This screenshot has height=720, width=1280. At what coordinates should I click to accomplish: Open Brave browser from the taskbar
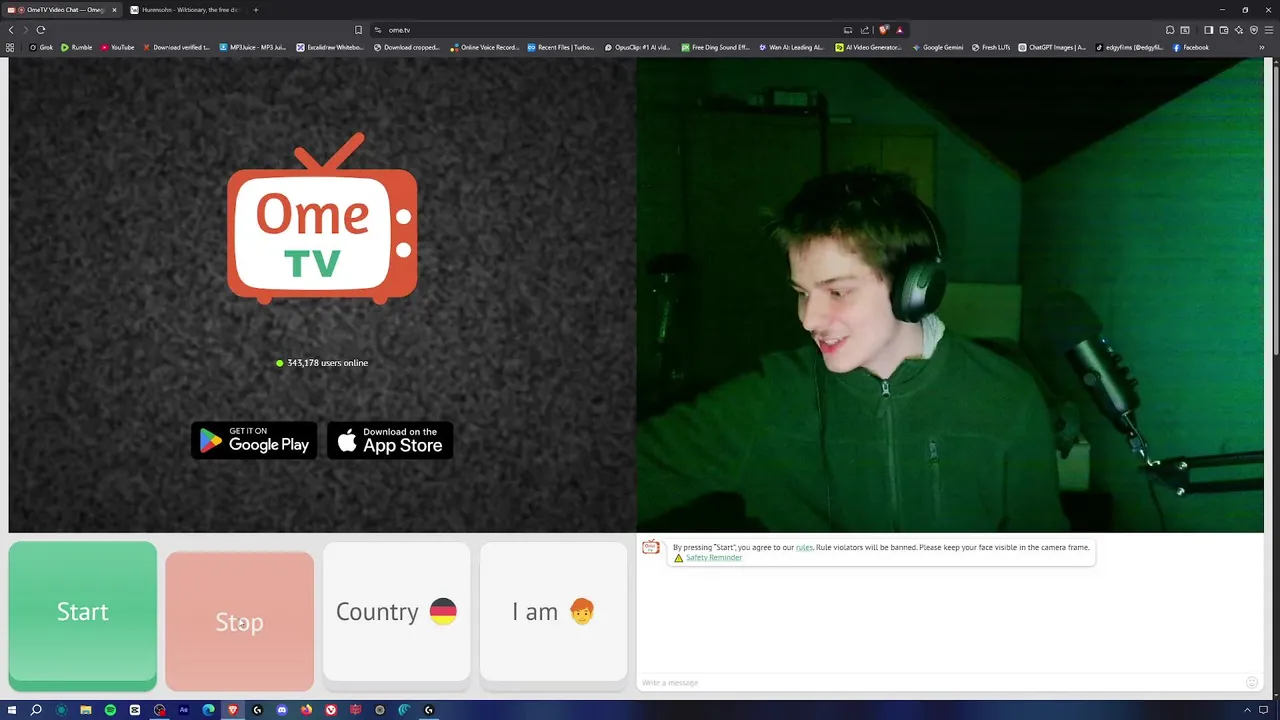pyautogui.click(x=233, y=710)
